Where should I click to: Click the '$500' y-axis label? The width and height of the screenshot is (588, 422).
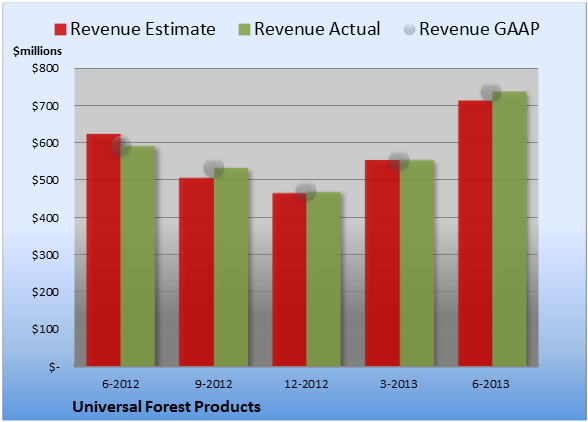point(45,180)
